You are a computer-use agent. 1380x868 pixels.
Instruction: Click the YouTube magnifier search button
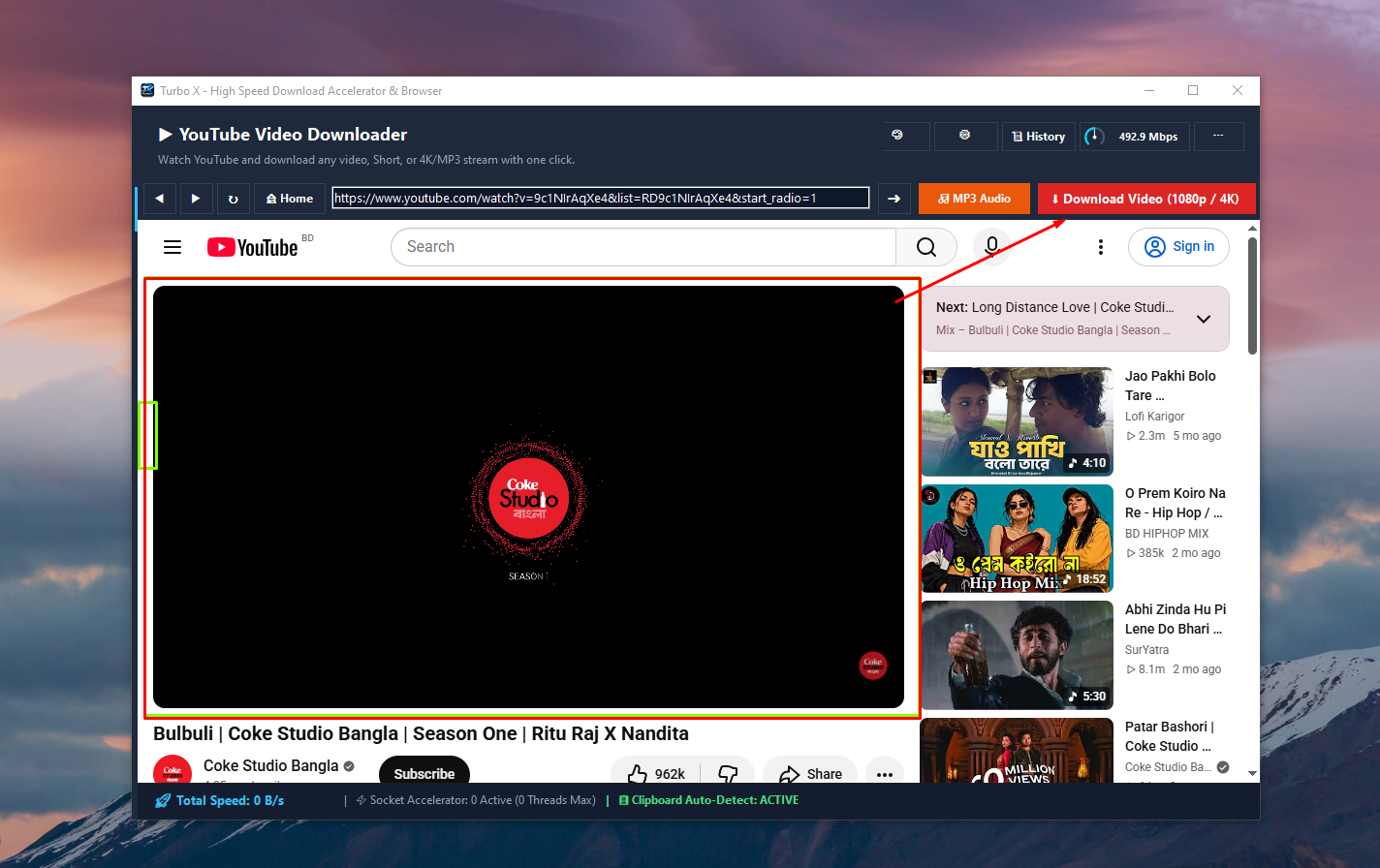[926, 247]
